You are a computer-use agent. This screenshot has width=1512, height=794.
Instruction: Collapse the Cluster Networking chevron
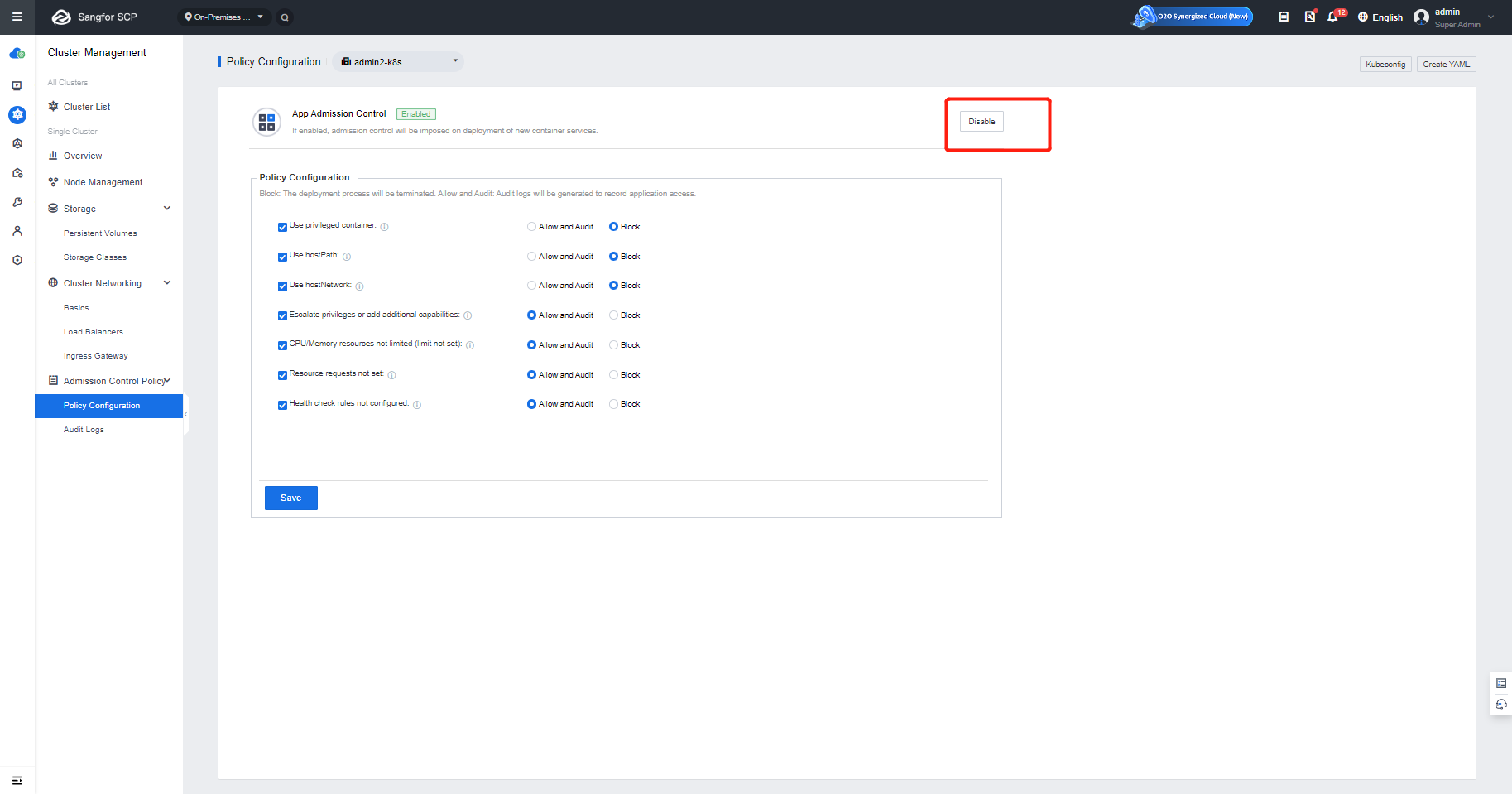pos(167,283)
